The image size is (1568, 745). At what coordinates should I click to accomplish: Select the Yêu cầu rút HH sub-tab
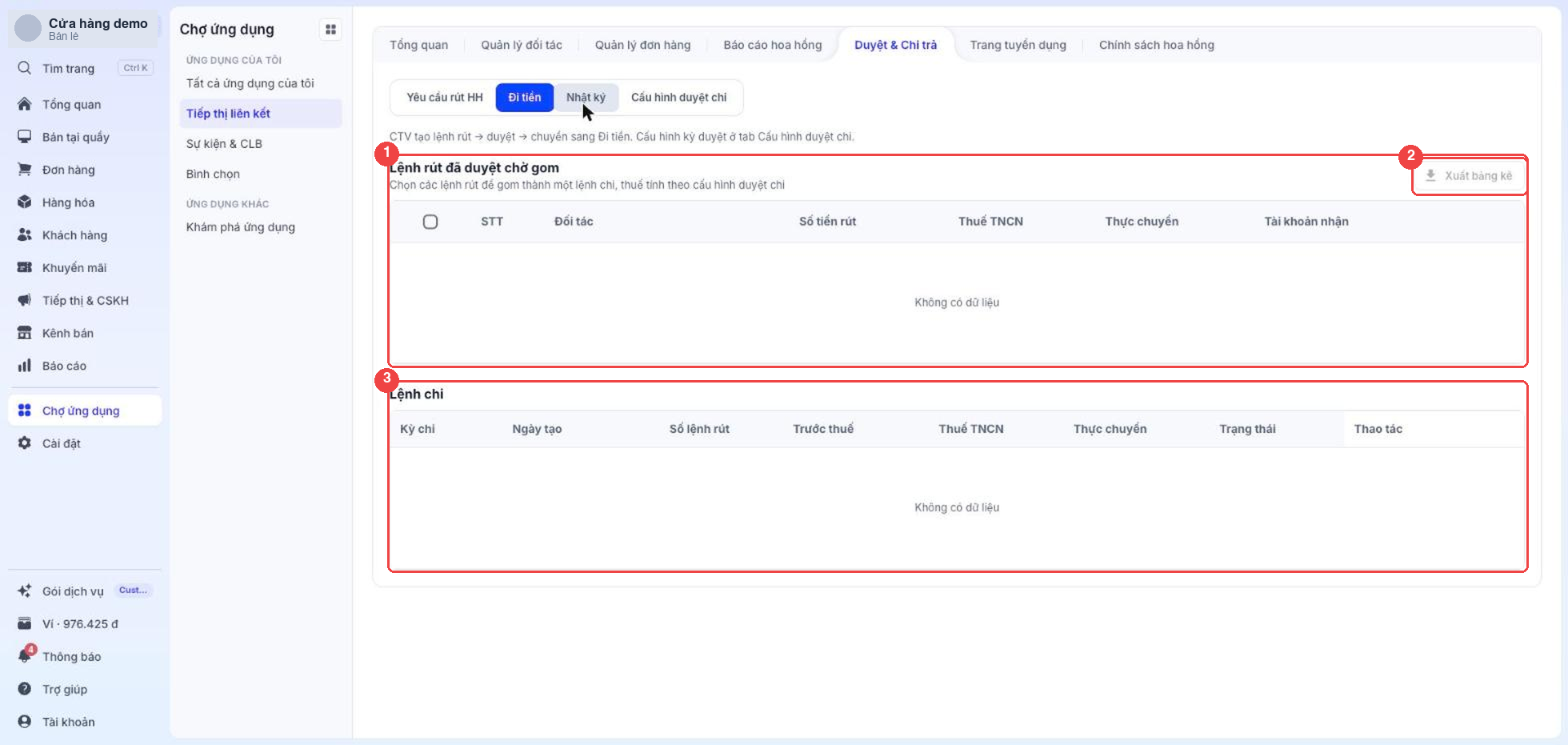(x=445, y=98)
